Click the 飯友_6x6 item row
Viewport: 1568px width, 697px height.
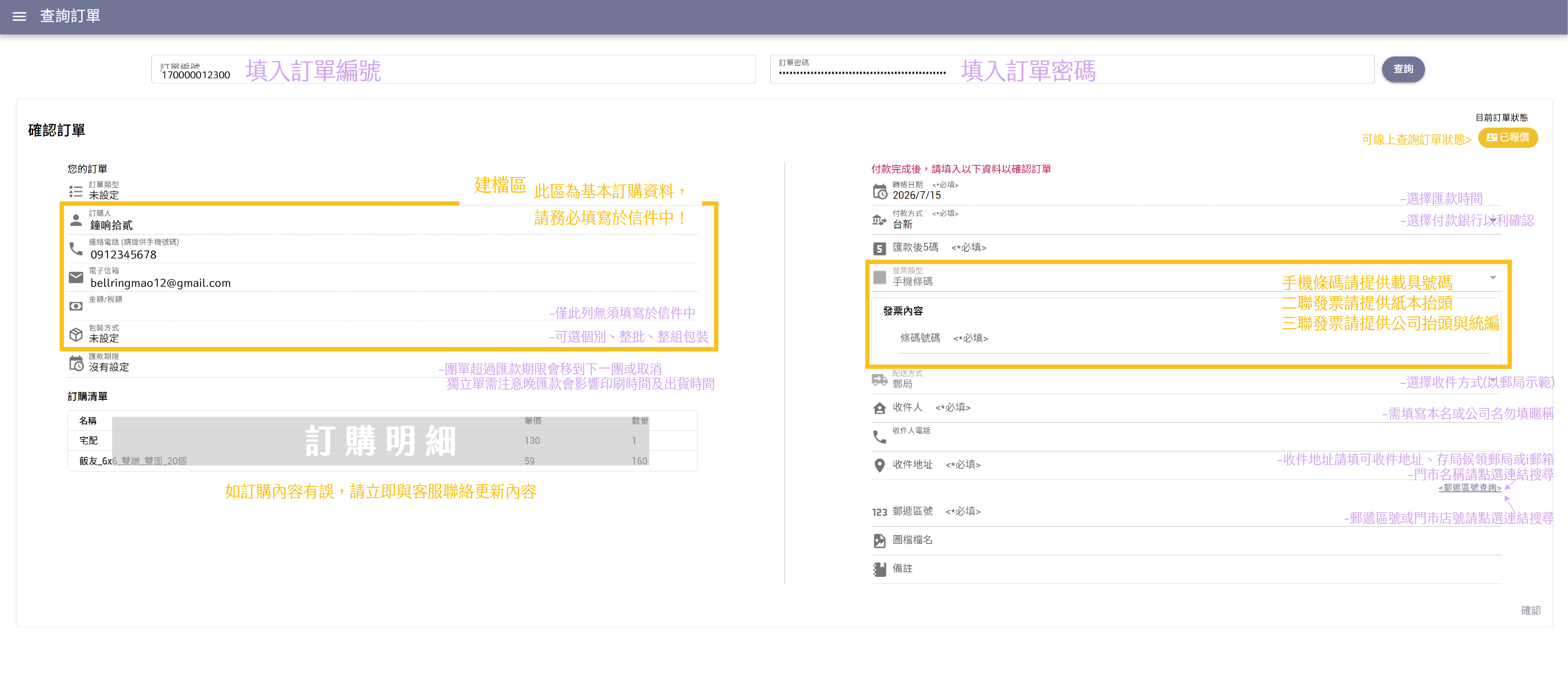point(382,461)
